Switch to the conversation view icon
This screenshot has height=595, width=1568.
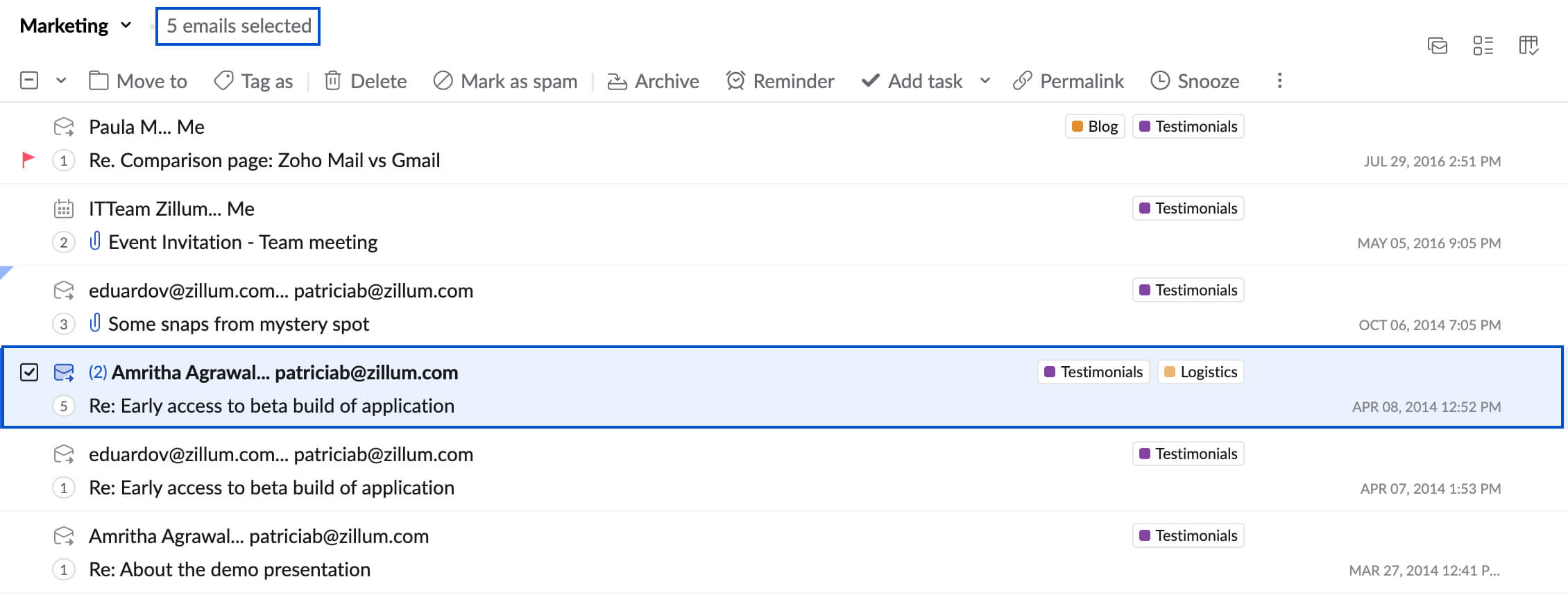pyautogui.click(x=1438, y=46)
